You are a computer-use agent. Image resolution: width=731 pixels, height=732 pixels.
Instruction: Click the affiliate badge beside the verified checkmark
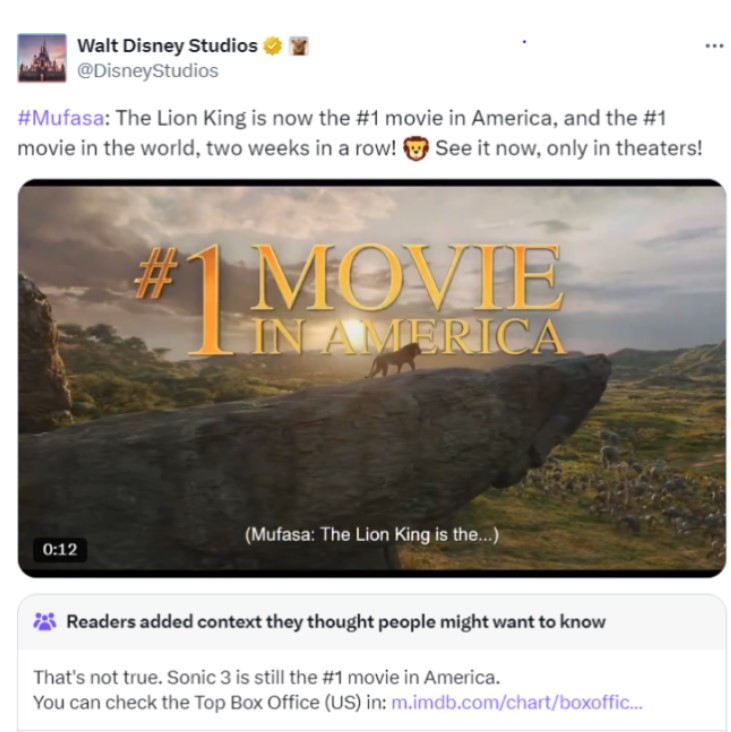(297, 46)
